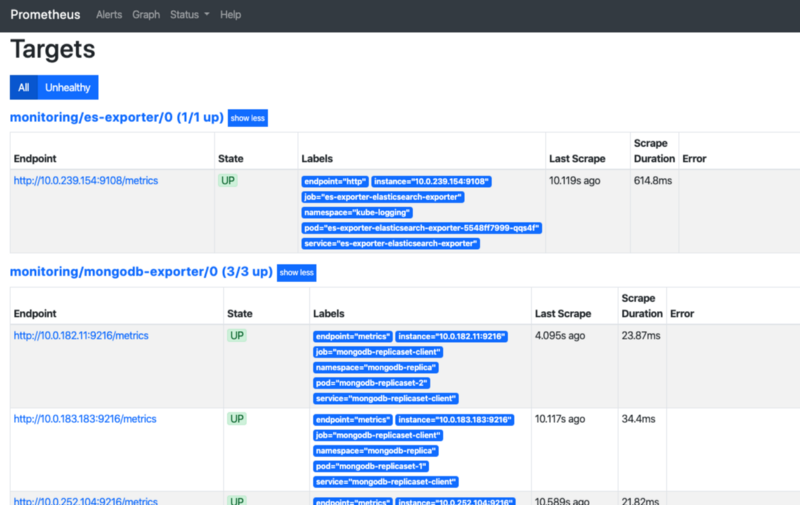Collapse es-exporter section with show less

(x=247, y=118)
